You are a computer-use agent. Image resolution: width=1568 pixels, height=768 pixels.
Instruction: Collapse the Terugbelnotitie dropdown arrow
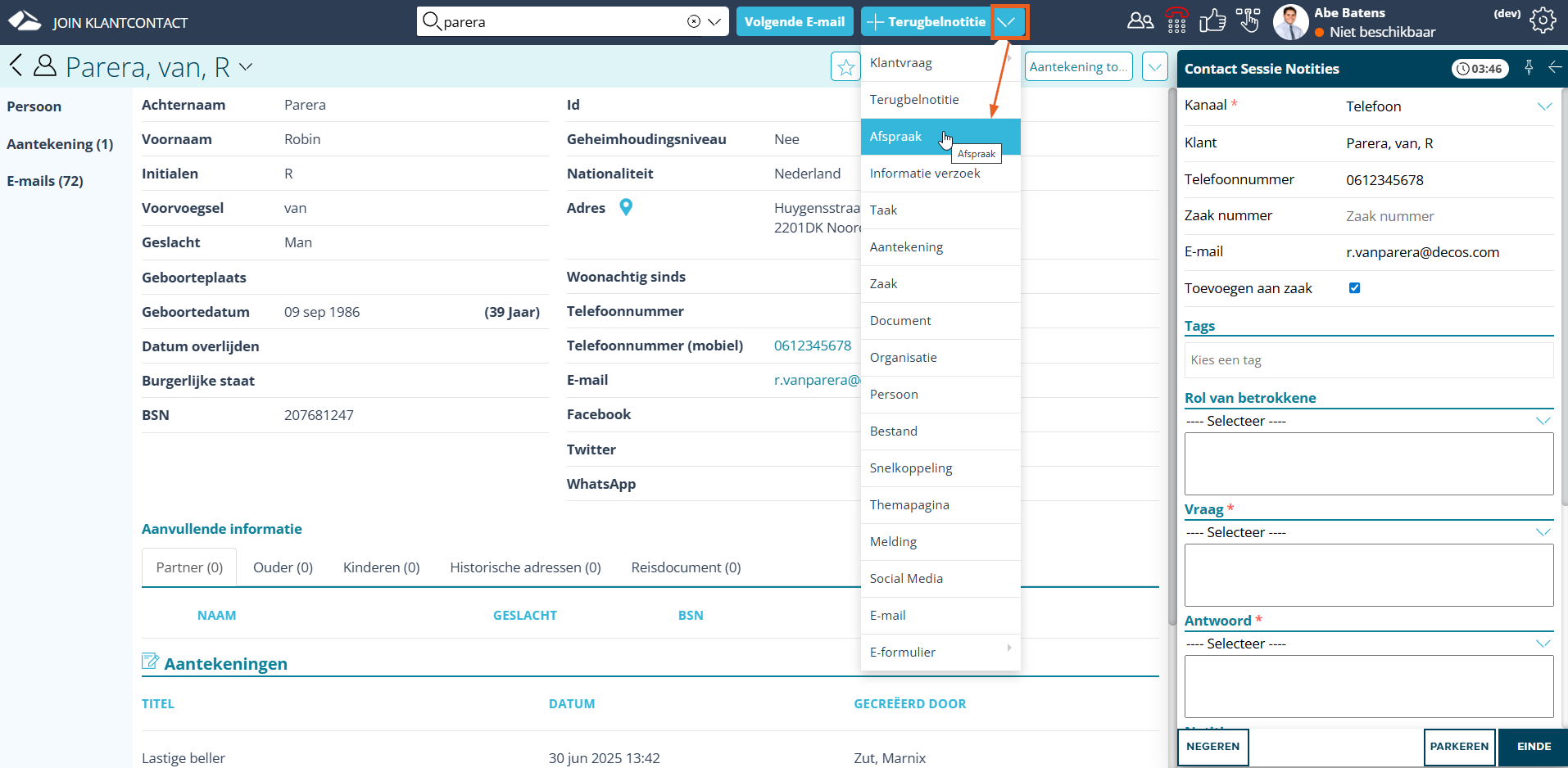point(1007,22)
